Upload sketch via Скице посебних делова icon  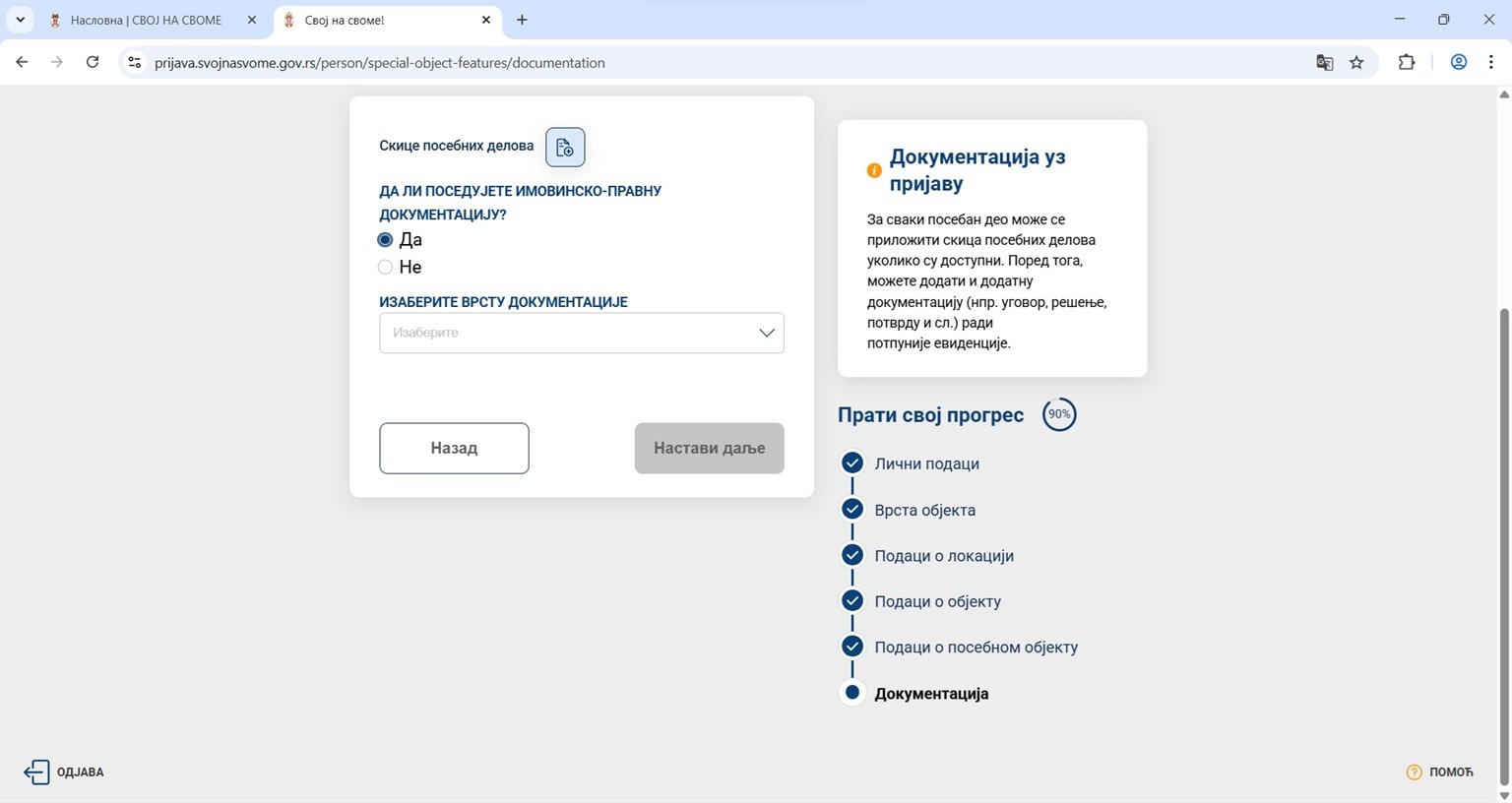tap(565, 147)
